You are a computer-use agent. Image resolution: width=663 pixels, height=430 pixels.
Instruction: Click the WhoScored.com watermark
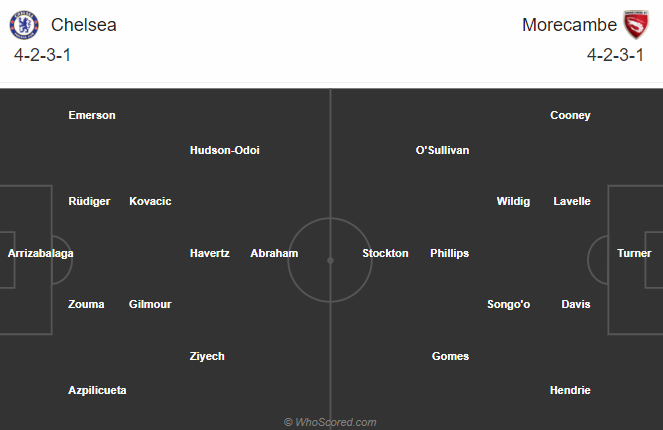click(x=330, y=422)
